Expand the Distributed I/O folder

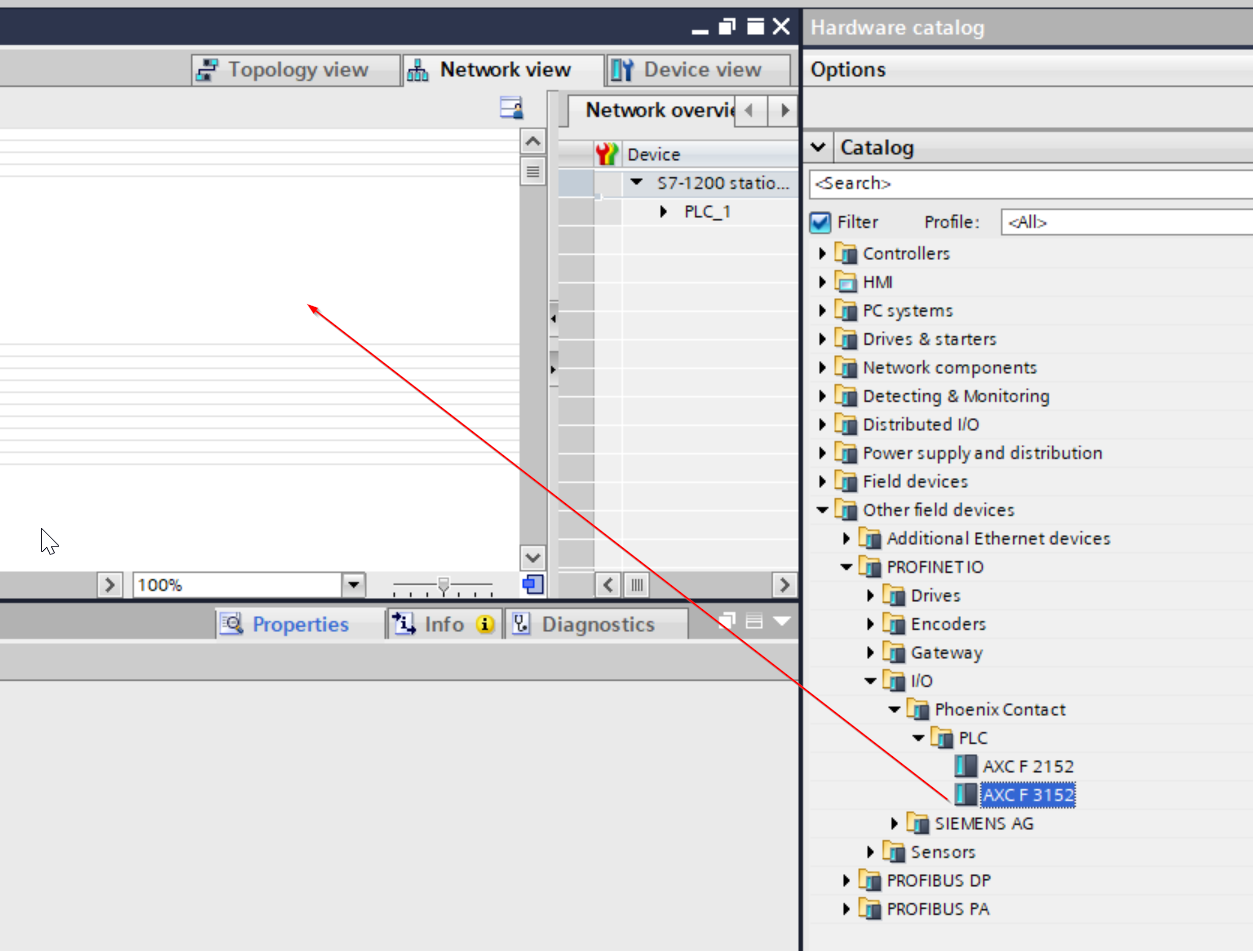823,424
